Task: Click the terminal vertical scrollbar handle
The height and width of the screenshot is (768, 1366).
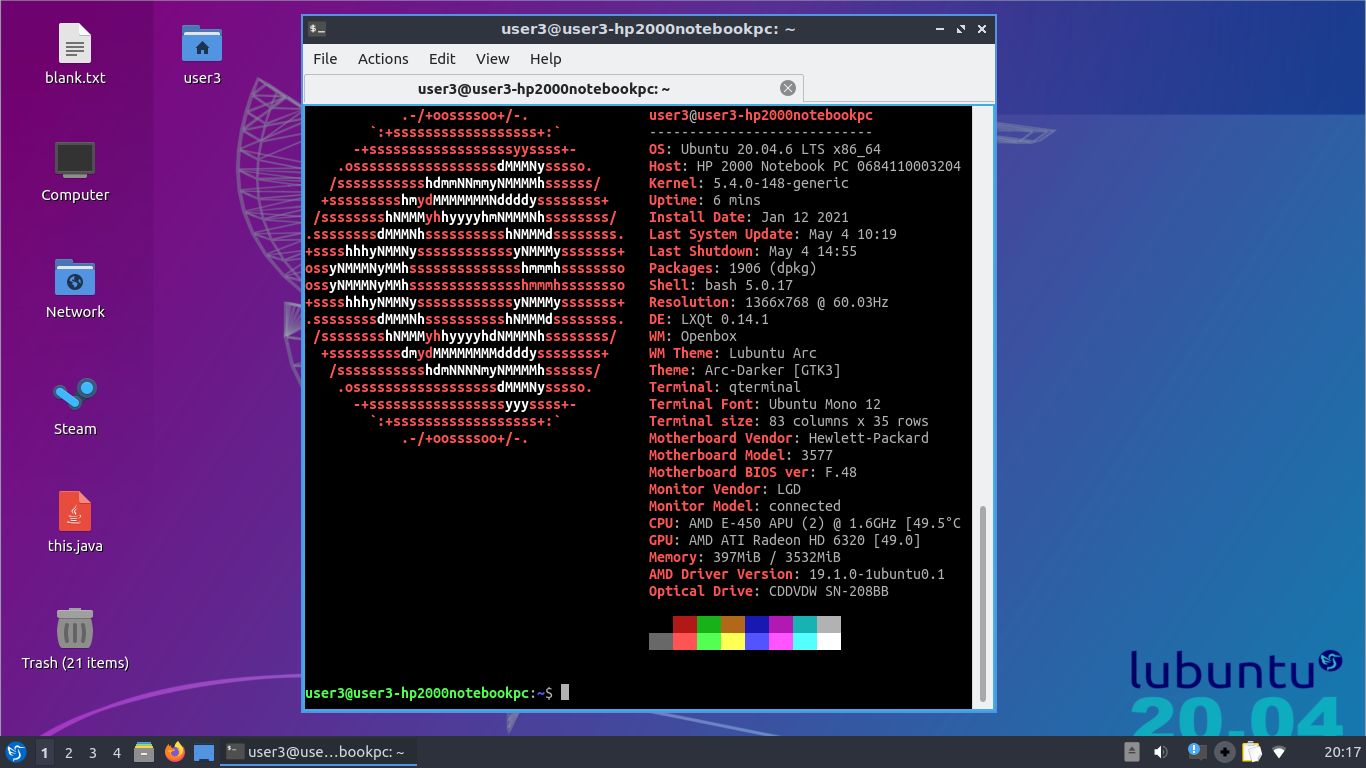Action: pos(982,603)
